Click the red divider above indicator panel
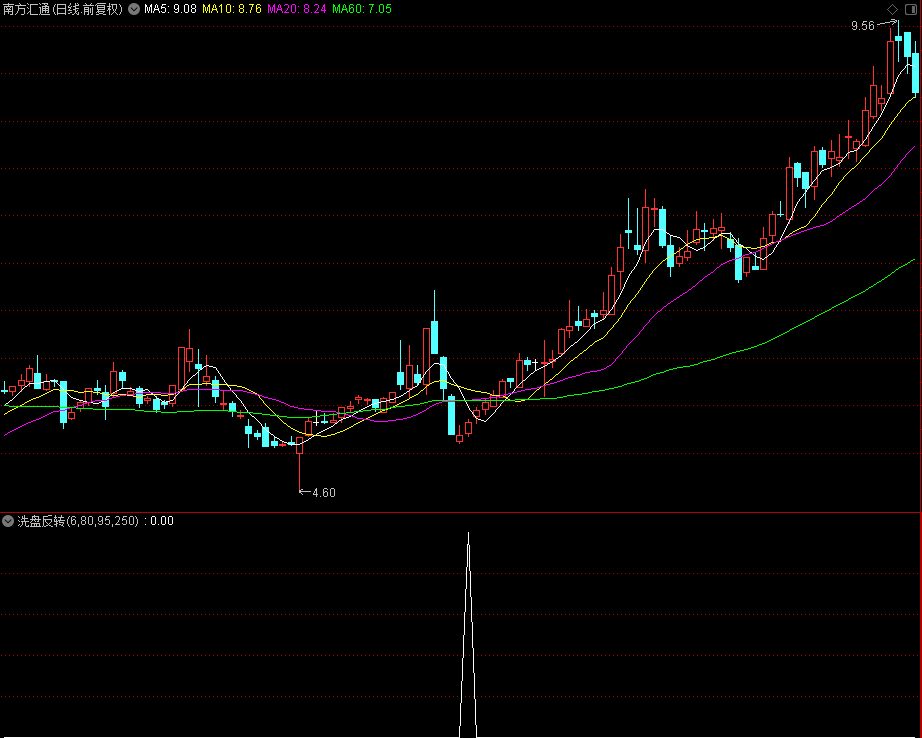 coord(460,512)
